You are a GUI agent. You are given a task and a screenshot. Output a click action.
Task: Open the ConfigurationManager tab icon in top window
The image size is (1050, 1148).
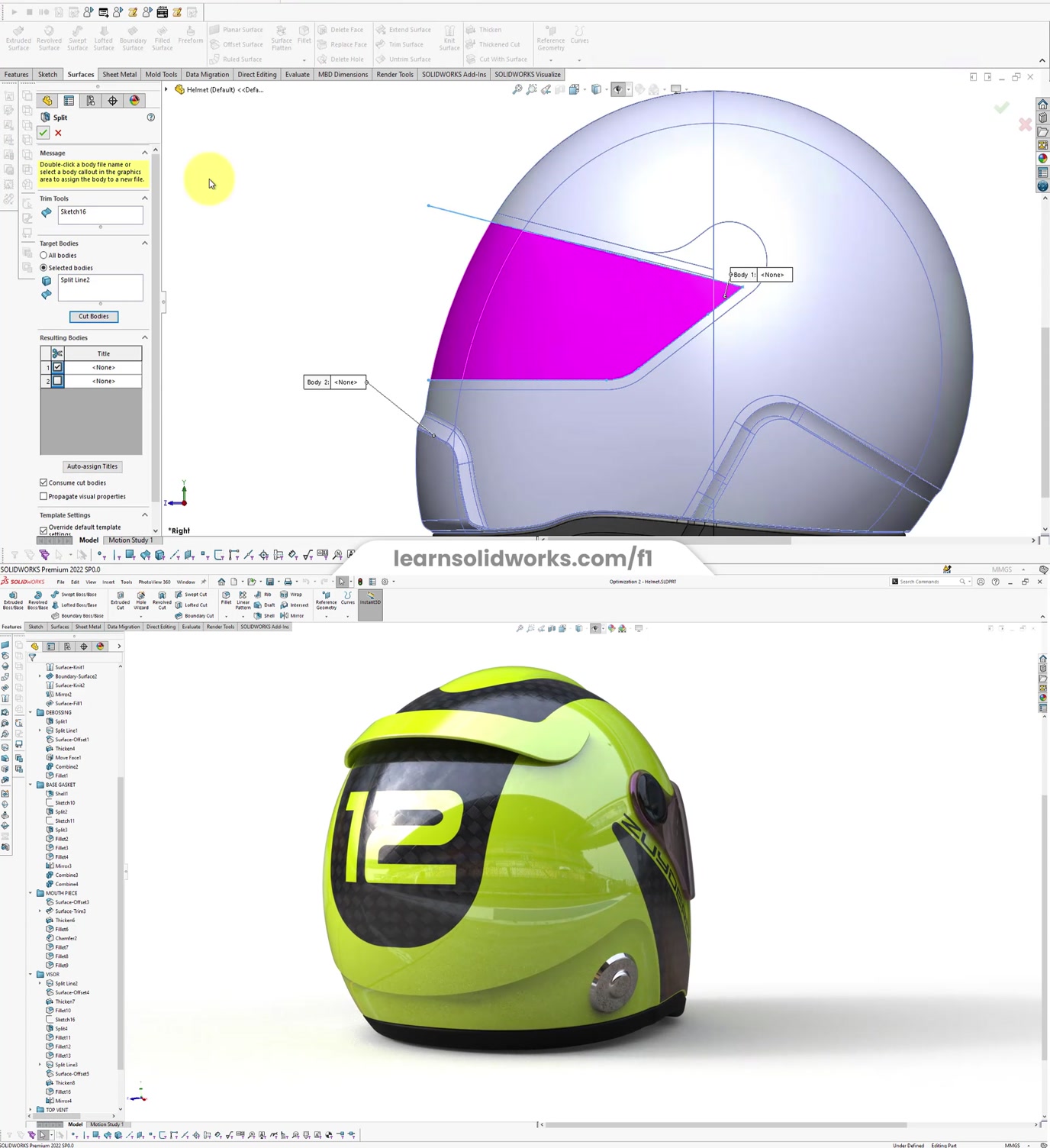[91, 101]
